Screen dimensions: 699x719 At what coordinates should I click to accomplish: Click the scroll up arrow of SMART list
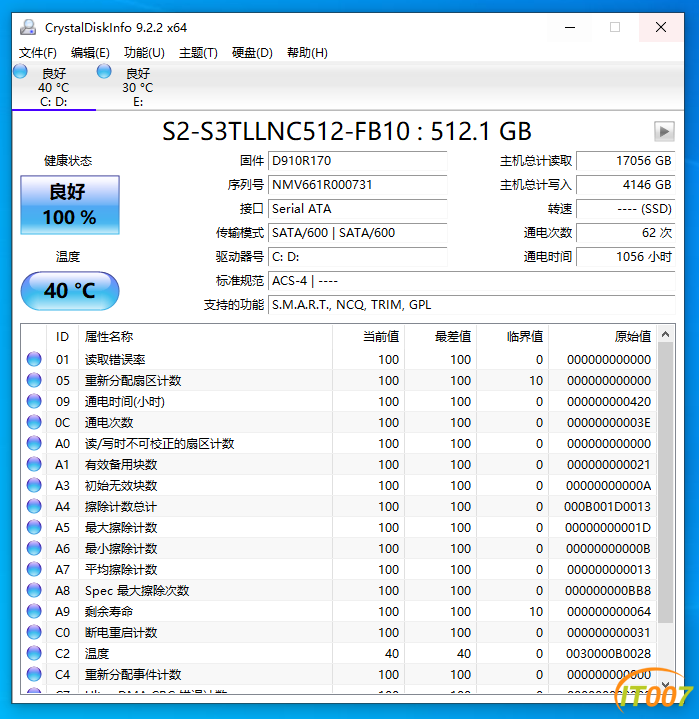pos(666,334)
